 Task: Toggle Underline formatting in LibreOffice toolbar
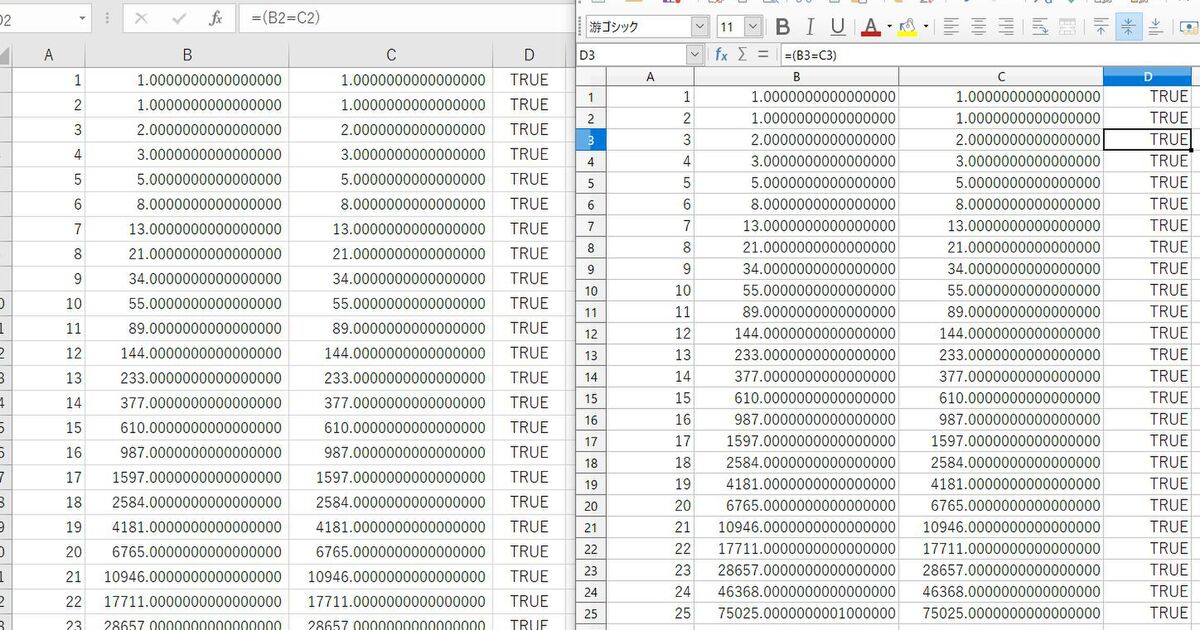click(x=838, y=27)
